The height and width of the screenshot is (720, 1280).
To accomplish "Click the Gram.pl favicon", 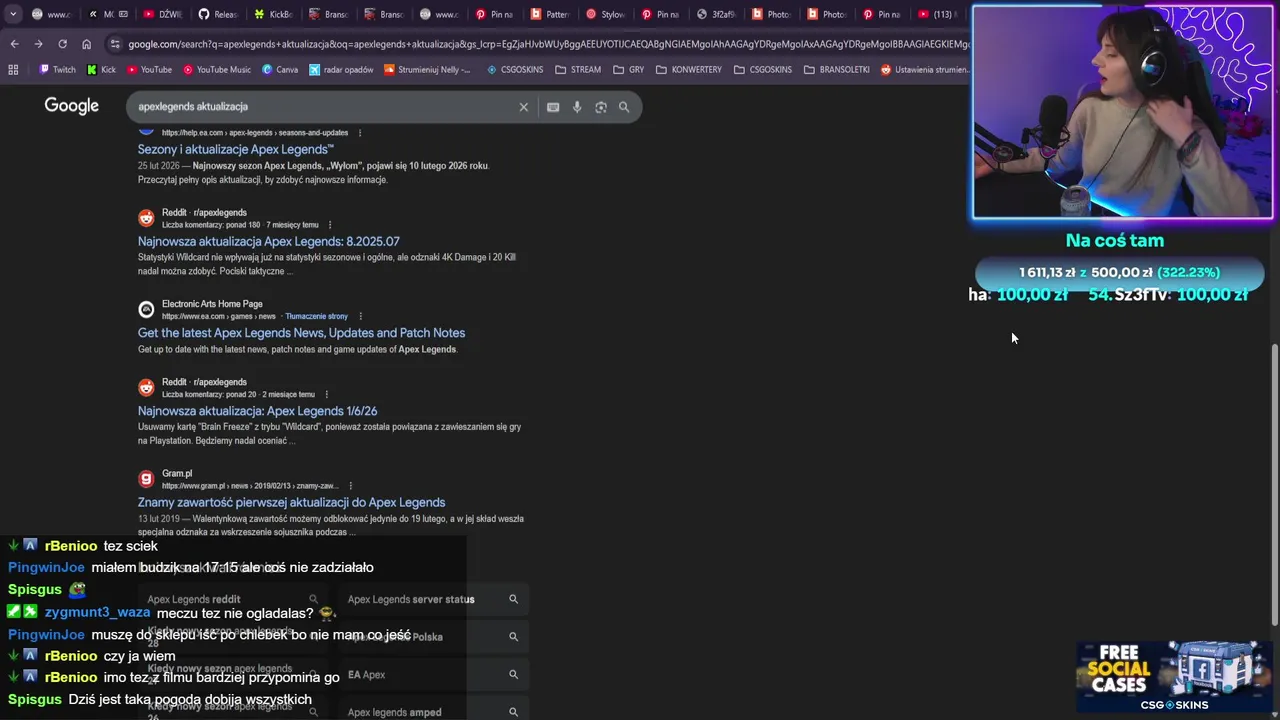I will pyautogui.click(x=146, y=479).
